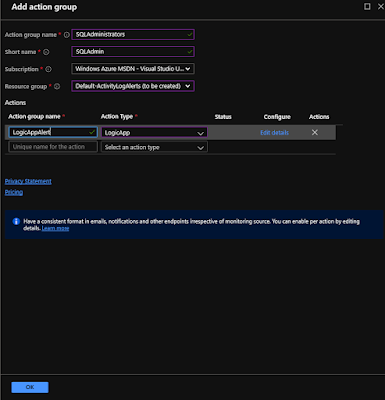
Task: Open the Resource group dropdown
Action: coord(133,86)
